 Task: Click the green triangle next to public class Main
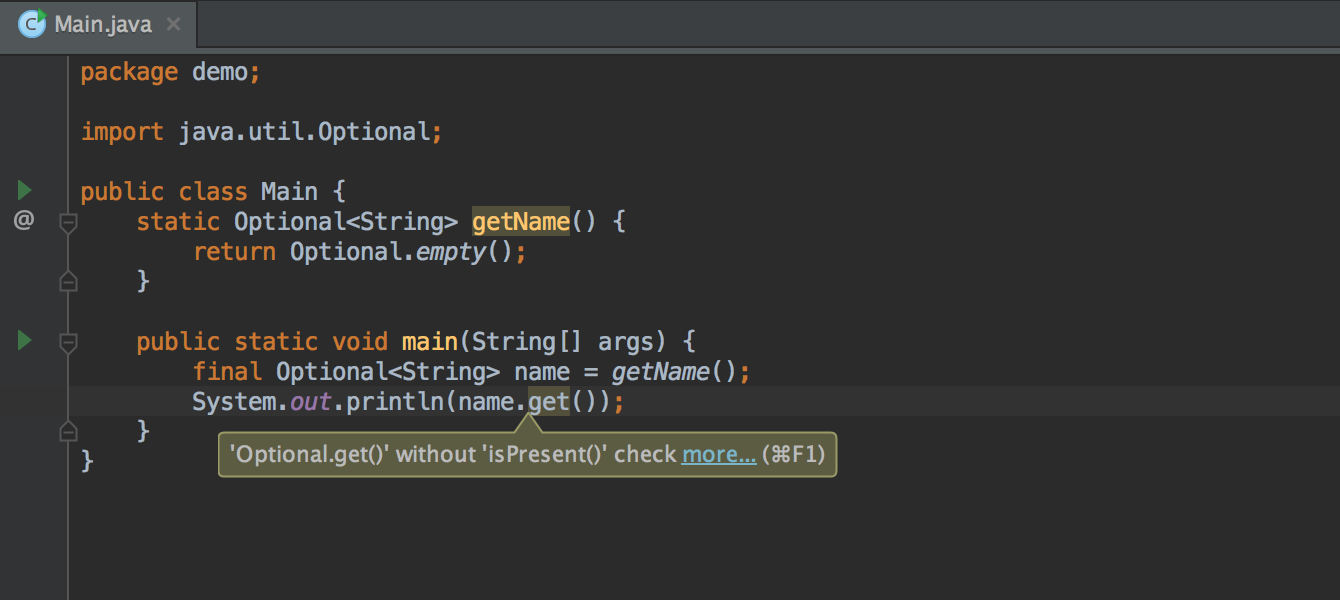coord(23,190)
